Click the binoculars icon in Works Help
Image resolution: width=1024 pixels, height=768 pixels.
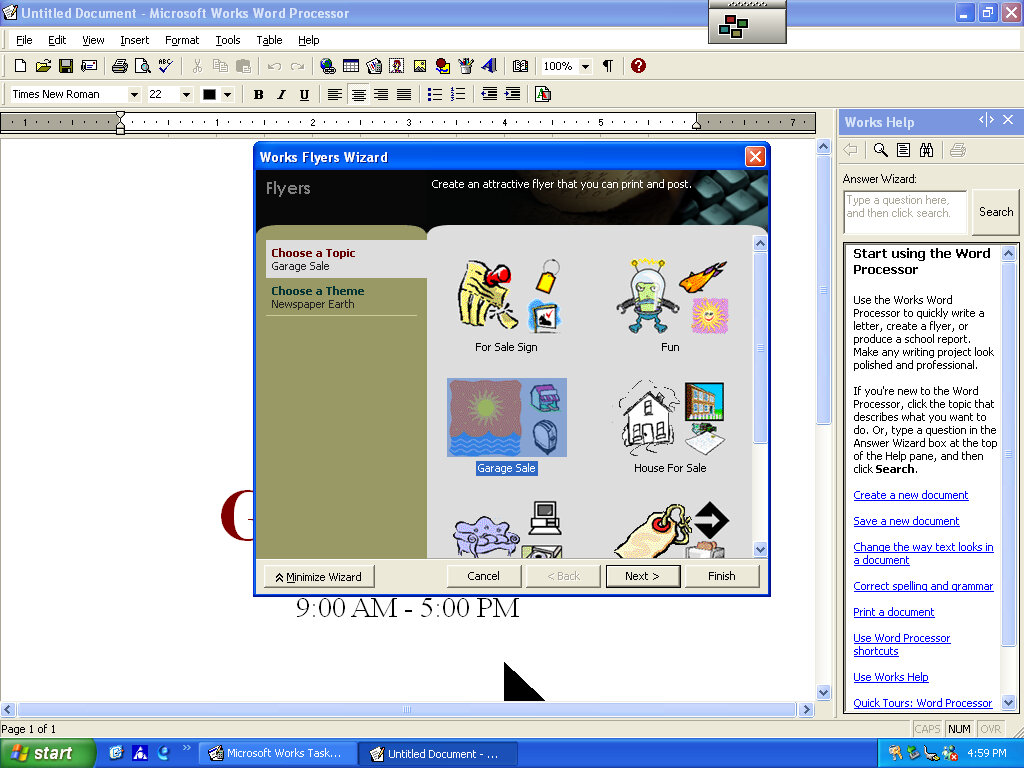[926, 150]
